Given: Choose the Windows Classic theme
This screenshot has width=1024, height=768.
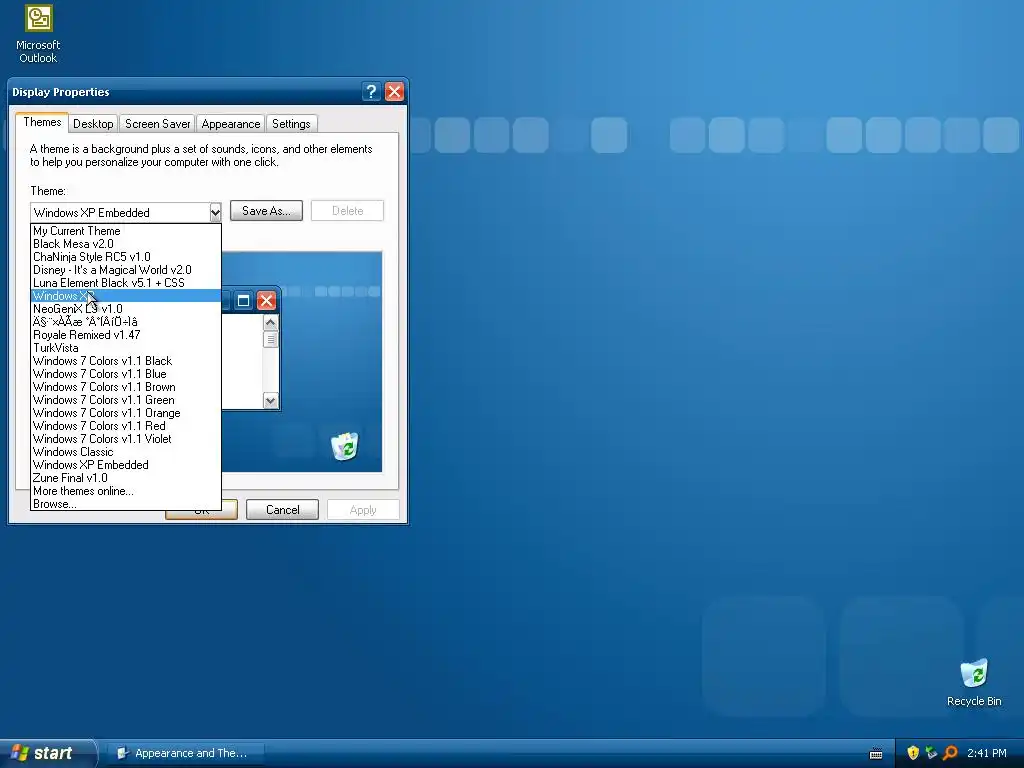Looking at the screenshot, I should pyautogui.click(x=125, y=452).
